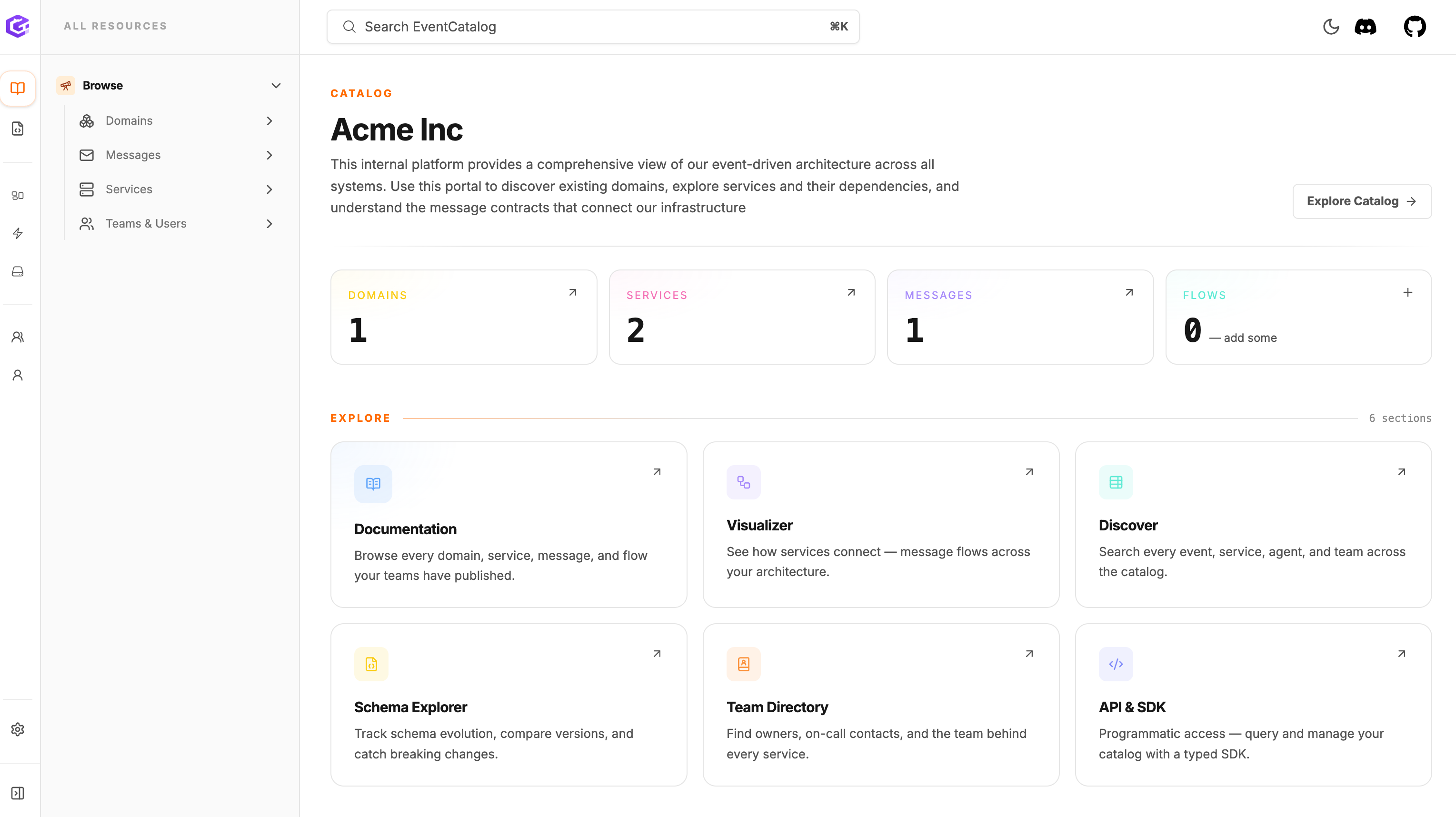
Task: Click the connected-boxes icon in the left rail
Action: tap(18, 196)
